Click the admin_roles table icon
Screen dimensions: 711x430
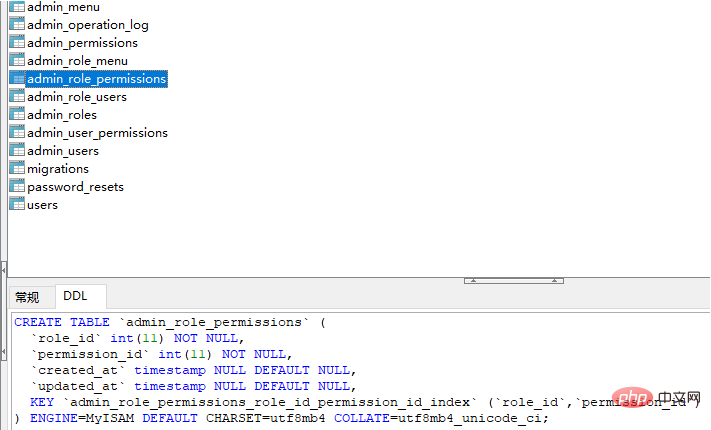tap(17, 115)
